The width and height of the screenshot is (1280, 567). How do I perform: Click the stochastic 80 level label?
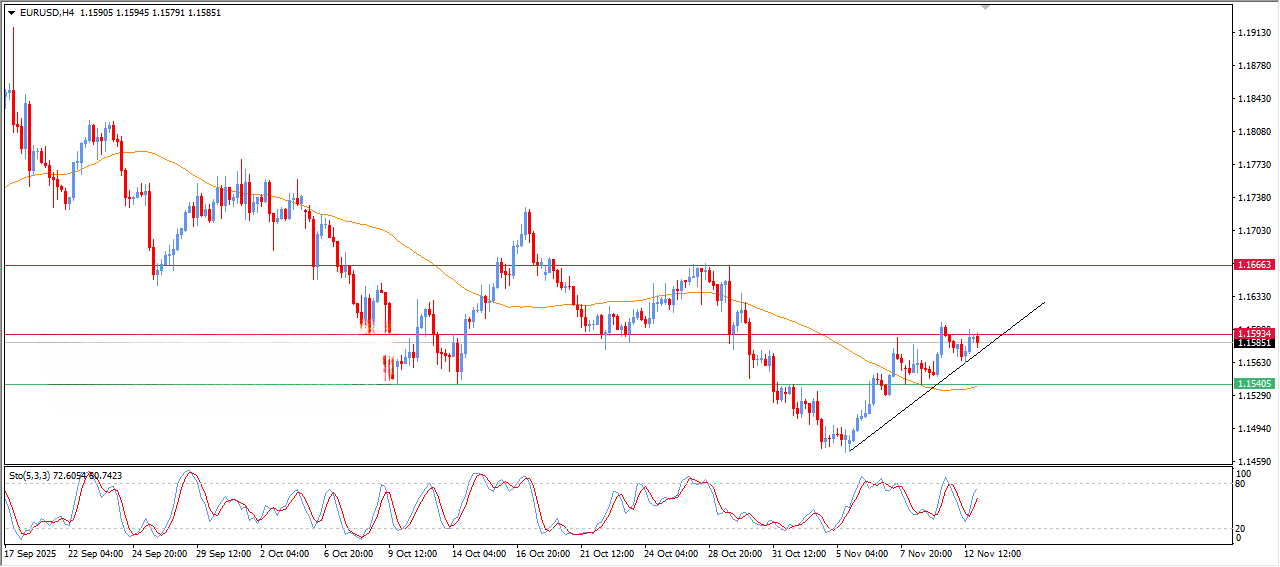[x=1242, y=485]
